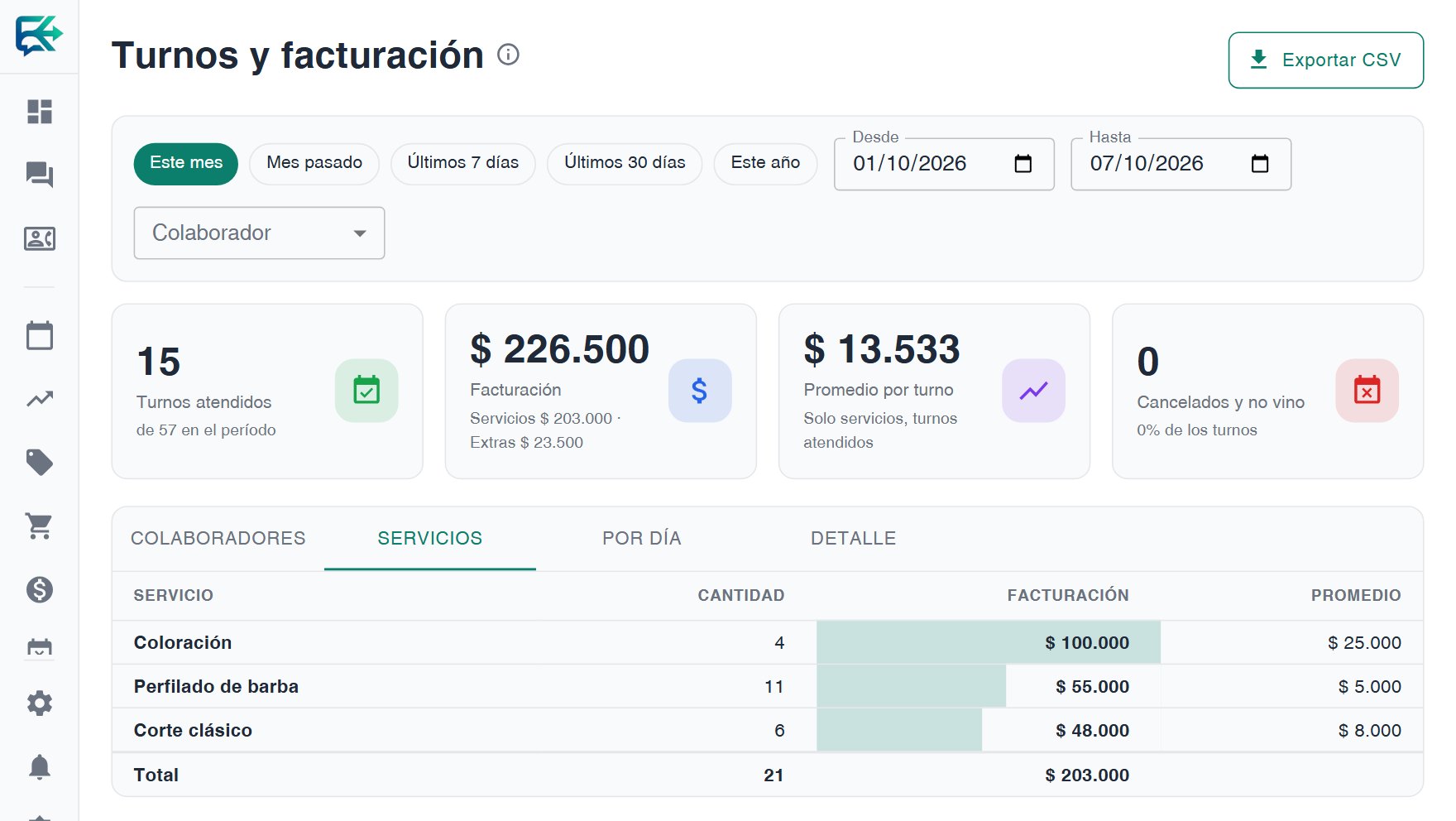Open the Desde date picker calendar icon
This screenshot has width=1456, height=821.
(1023, 164)
